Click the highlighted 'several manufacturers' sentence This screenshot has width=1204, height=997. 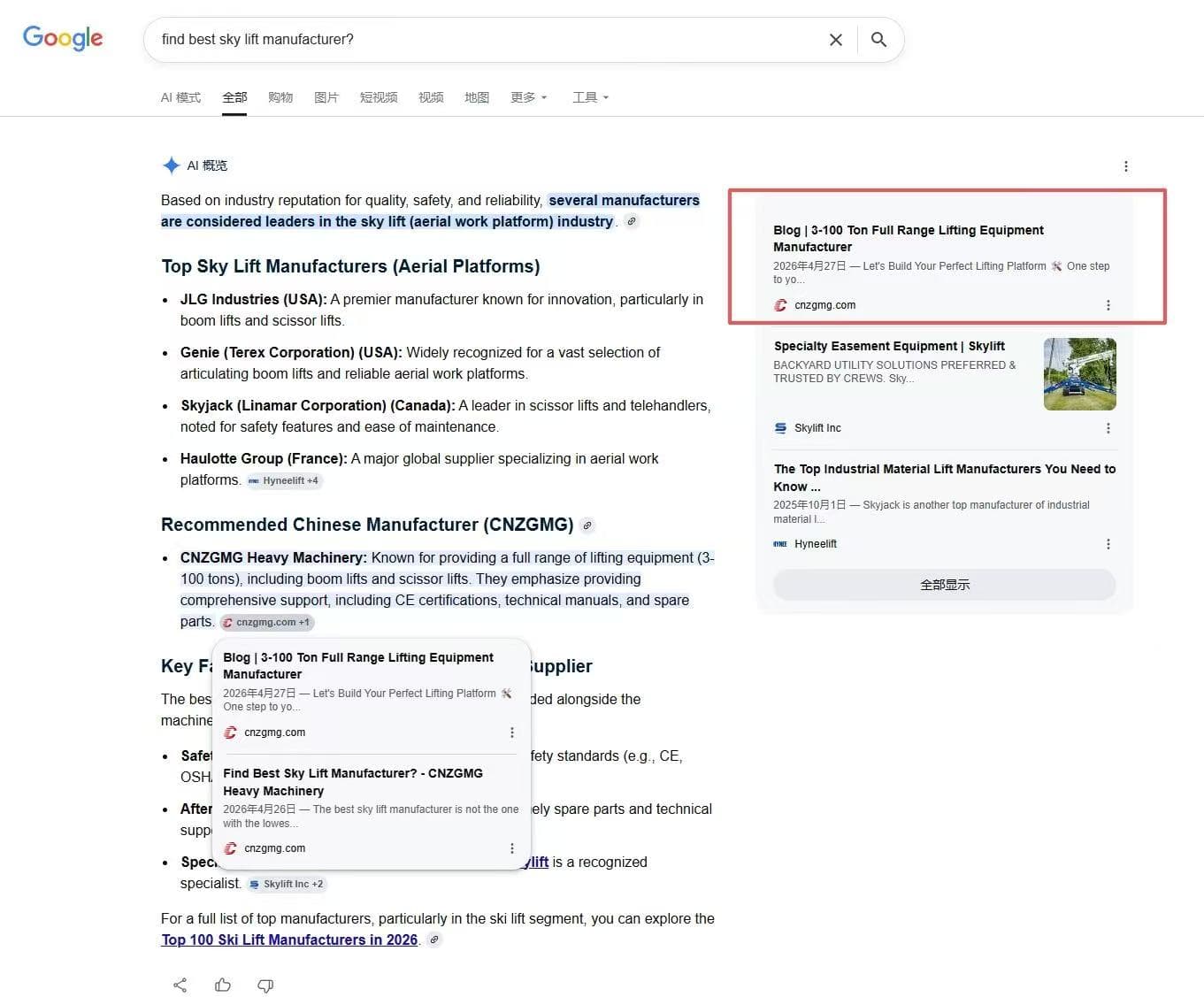pos(430,211)
